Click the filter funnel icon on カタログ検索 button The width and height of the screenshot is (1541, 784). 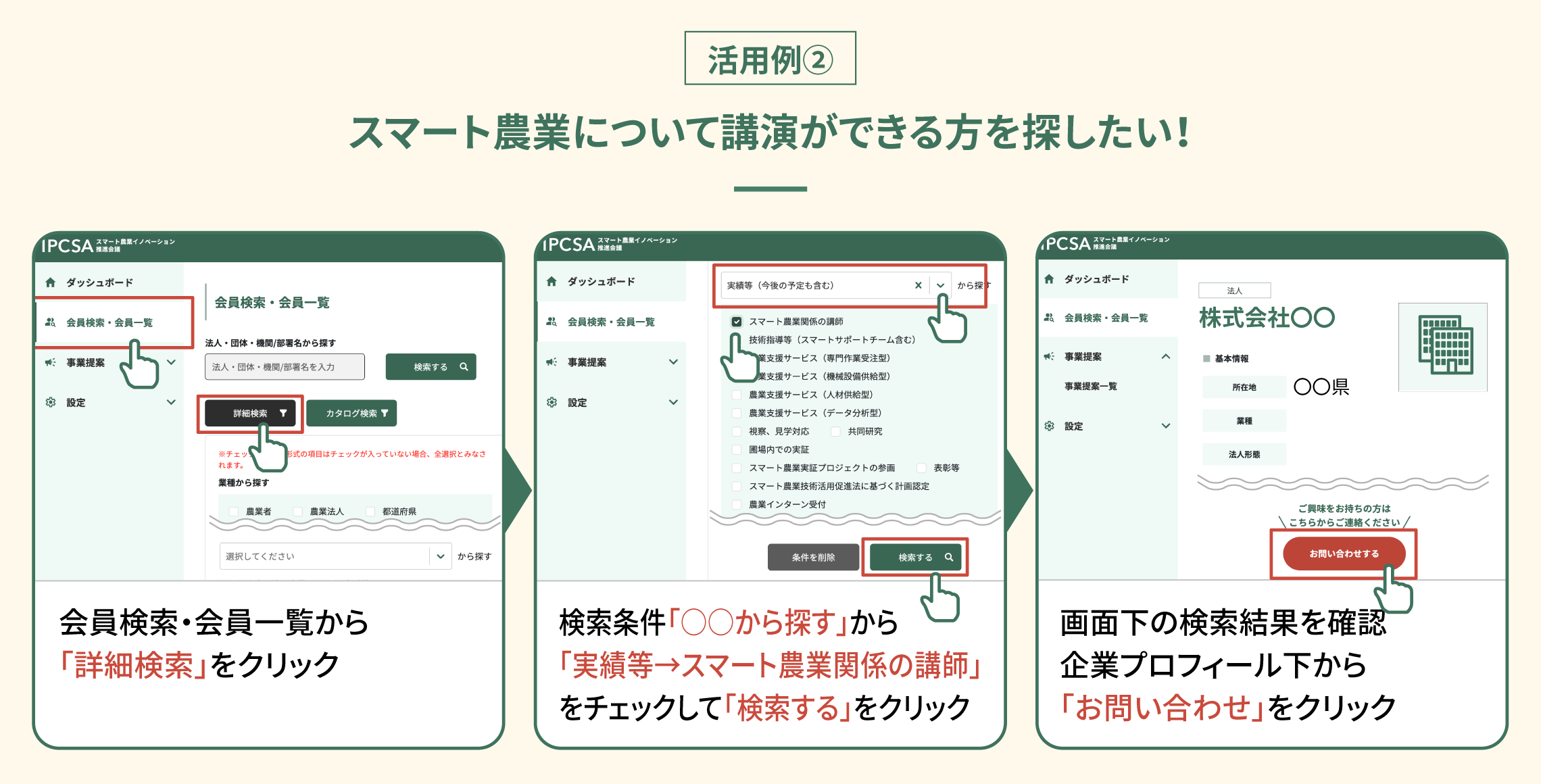pos(385,413)
